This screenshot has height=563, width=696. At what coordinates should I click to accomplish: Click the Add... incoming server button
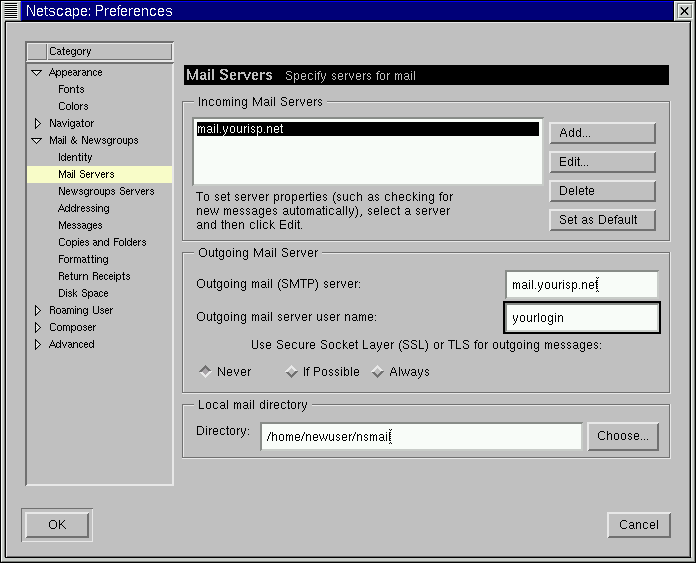601,133
